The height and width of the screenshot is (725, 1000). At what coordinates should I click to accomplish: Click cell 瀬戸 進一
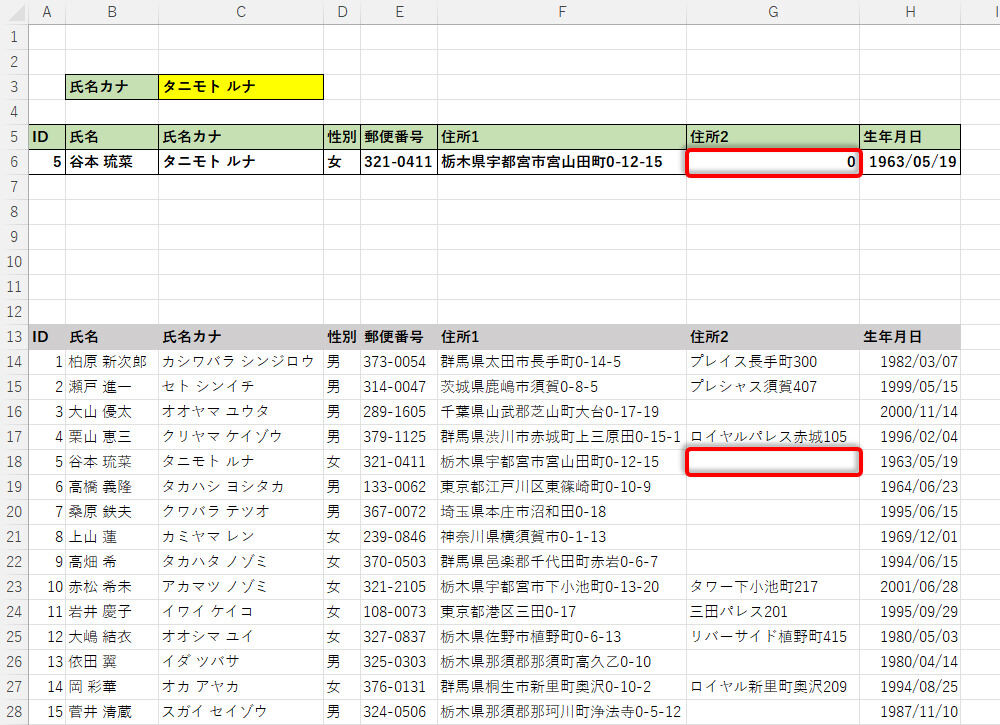(x=112, y=386)
